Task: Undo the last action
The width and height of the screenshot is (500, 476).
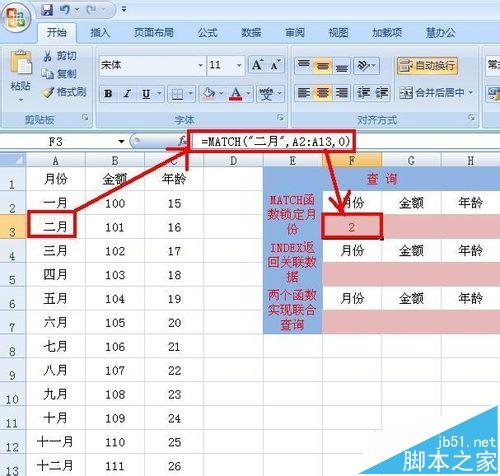Action: point(65,10)
